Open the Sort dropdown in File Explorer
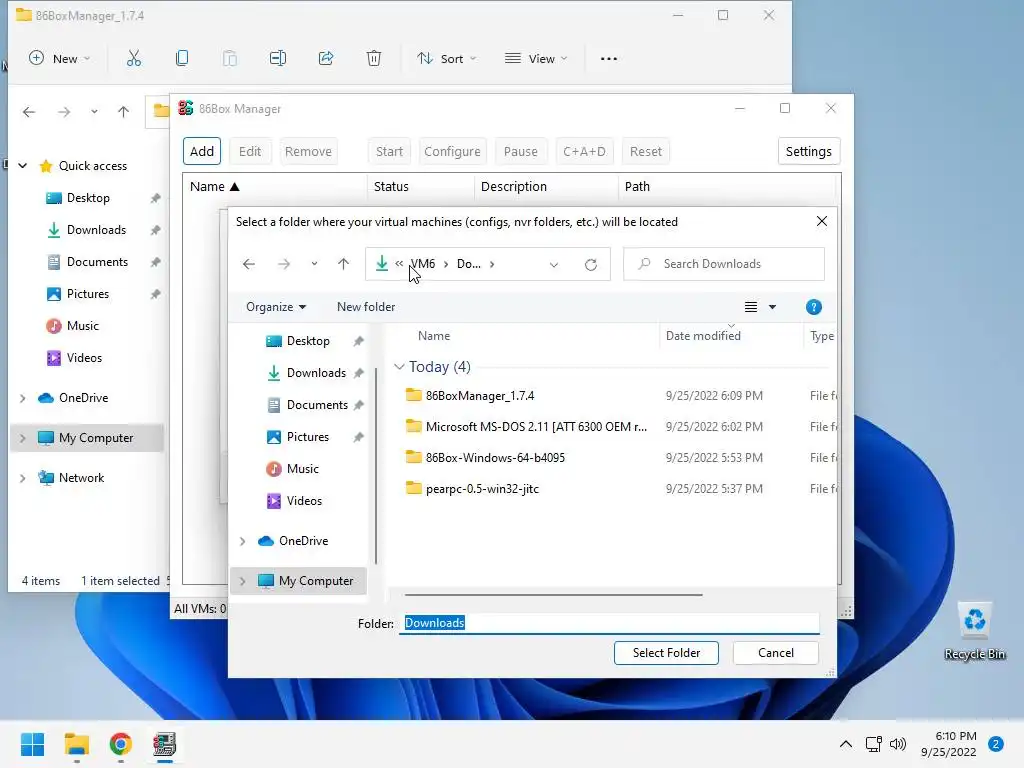The image size is (1024, 768). point(447,59)
